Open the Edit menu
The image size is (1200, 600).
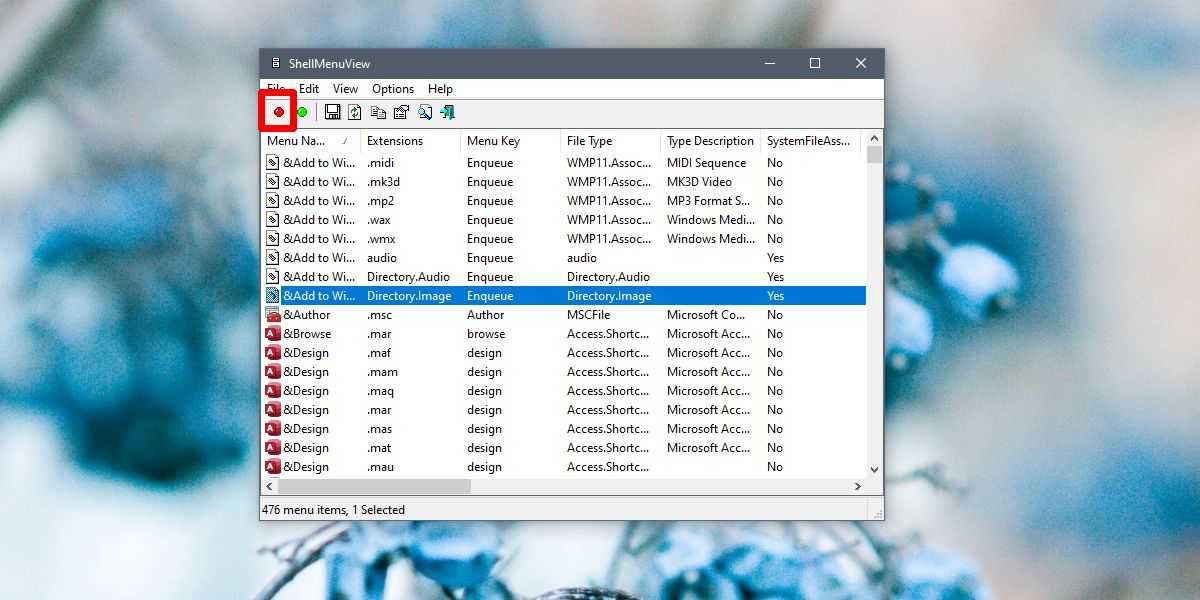[x=309, y=89]
